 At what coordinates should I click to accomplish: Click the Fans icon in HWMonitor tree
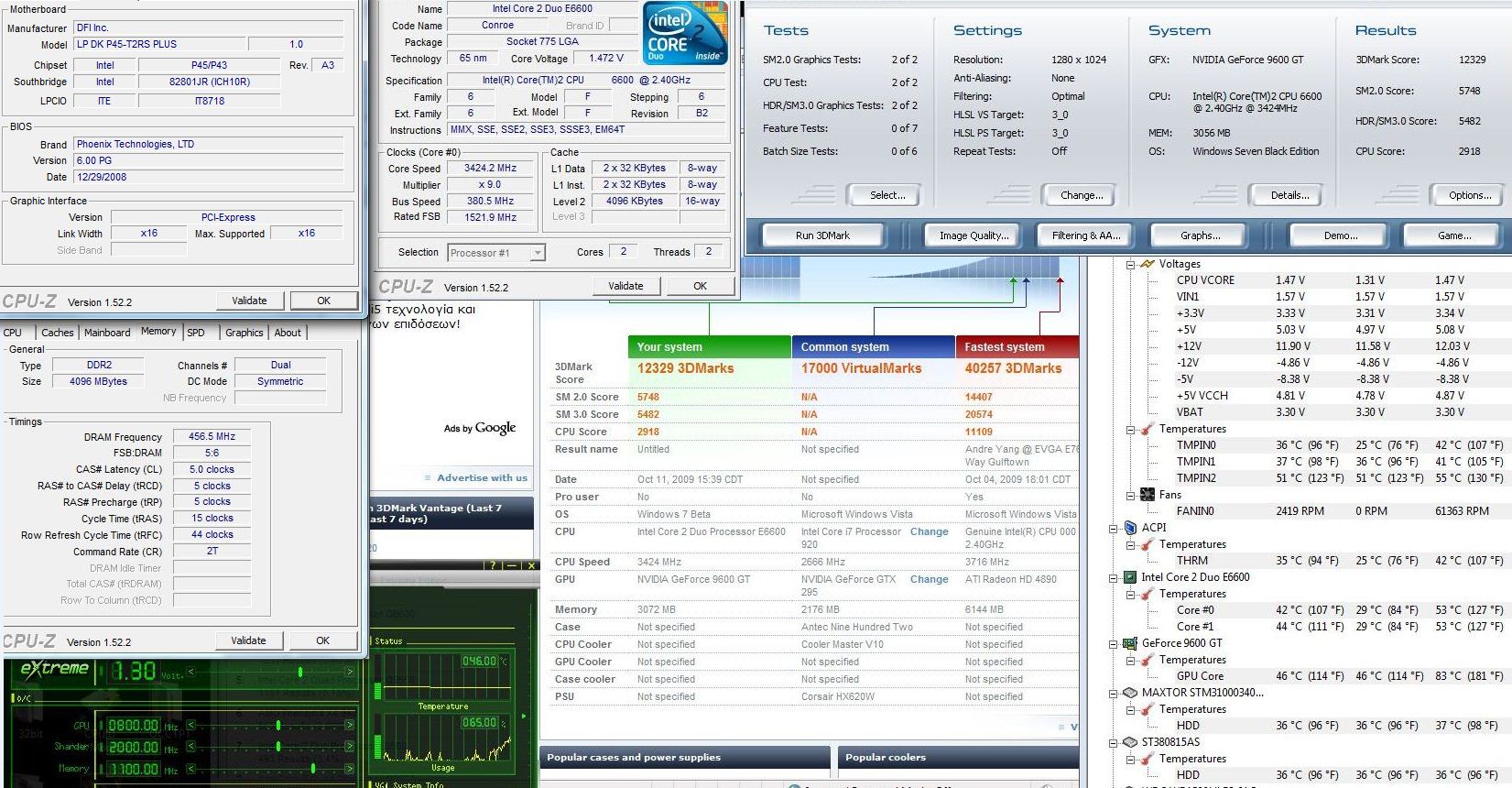[x=1148, y=495]
